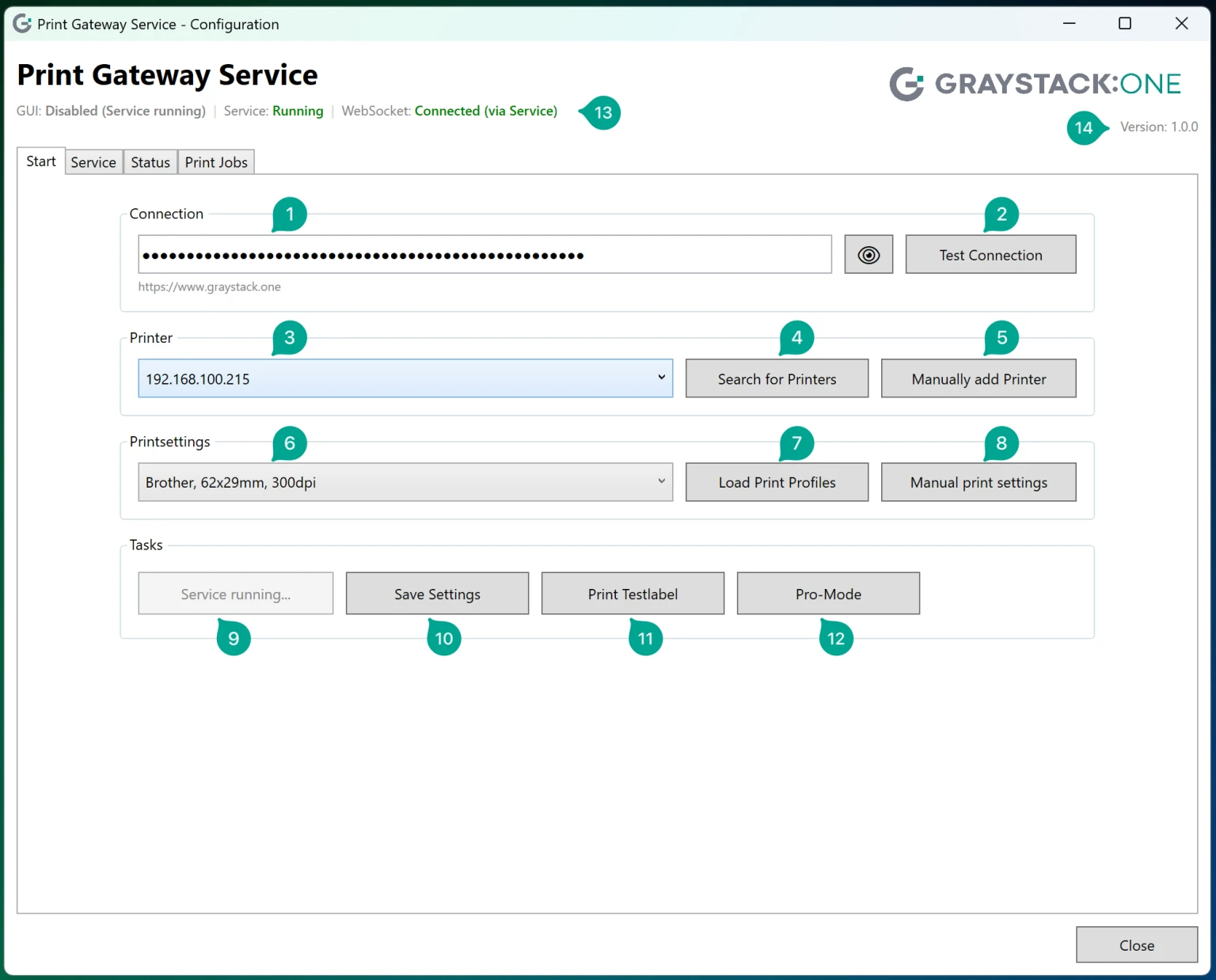1216x980 pixels.
Task: Maximize the configuration window
Action: click(x=1124, y=24)
